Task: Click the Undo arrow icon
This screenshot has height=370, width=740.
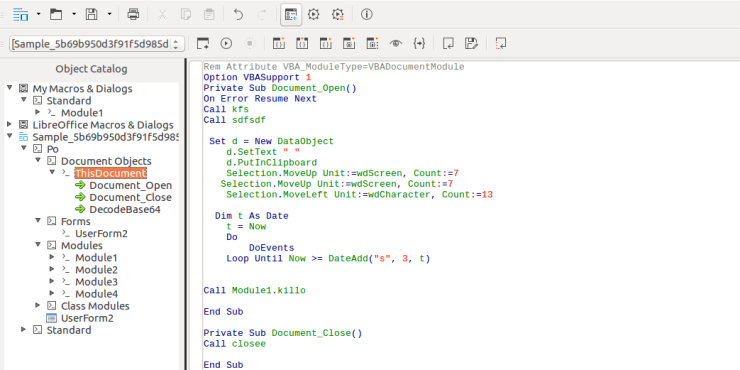Action: (x=238, y=15)
